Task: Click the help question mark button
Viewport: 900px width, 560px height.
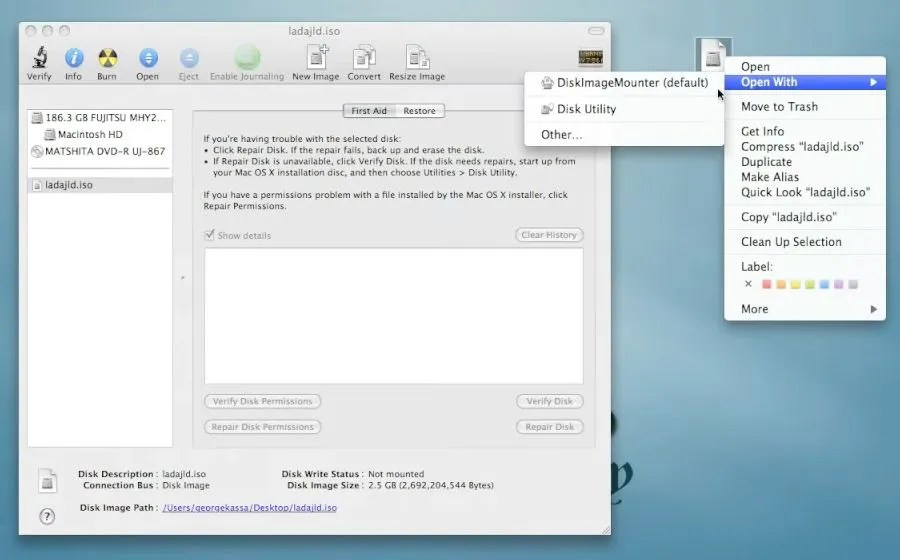Action: point(47,516)
